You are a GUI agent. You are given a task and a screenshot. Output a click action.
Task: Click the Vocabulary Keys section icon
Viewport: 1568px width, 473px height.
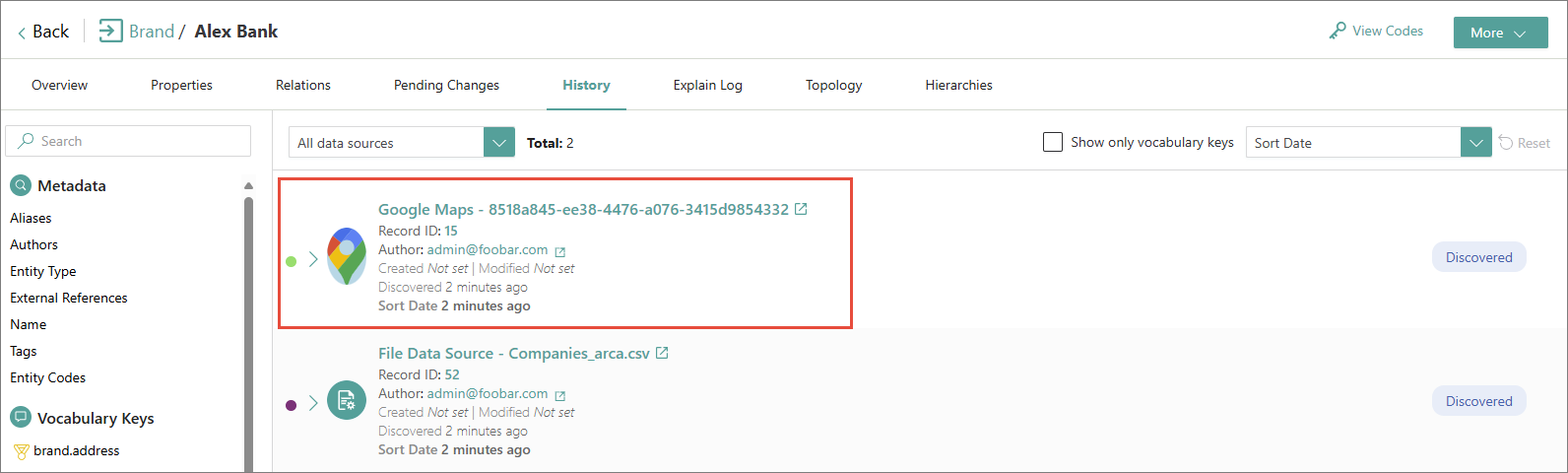(20, 418)
